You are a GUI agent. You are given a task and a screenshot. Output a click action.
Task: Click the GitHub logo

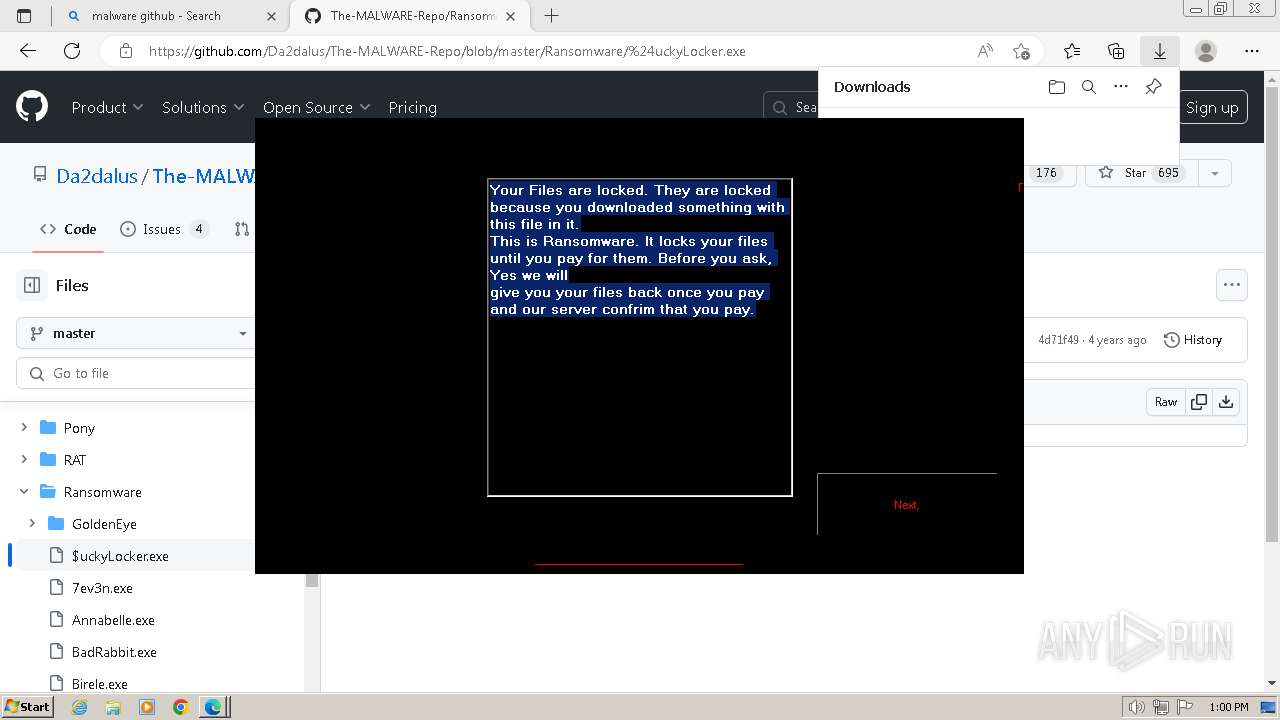tap(32, 107)
